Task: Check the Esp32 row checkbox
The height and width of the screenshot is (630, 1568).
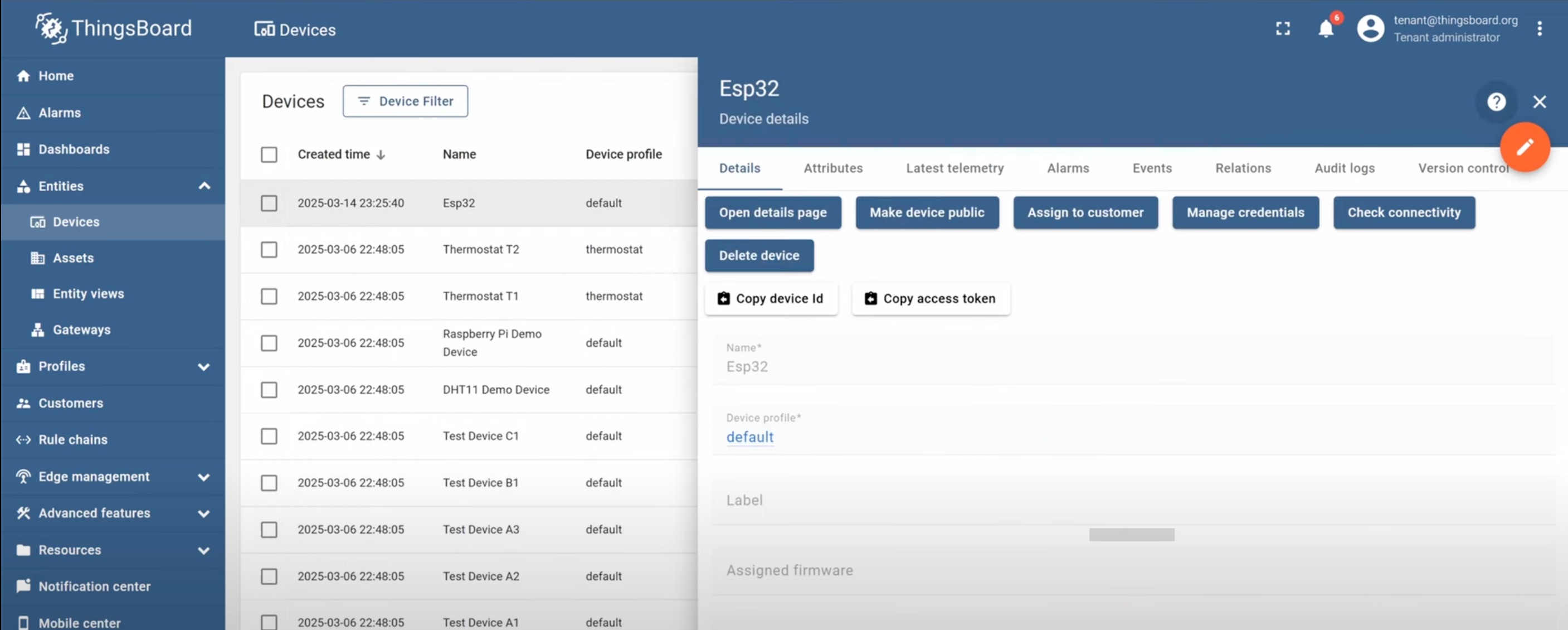Action: pos(269,203)
